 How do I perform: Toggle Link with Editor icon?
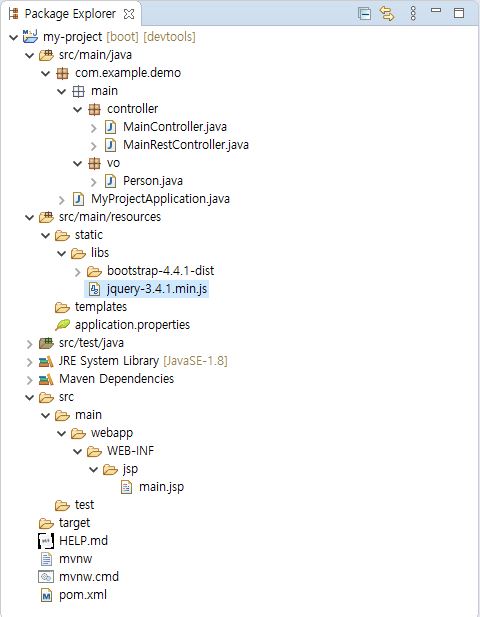click(387, 14)
